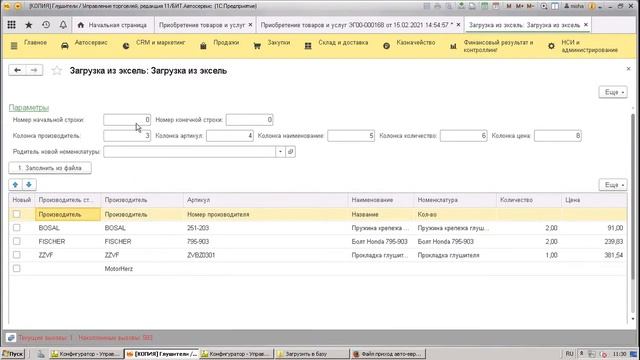Click the calculator icon in title bar
The image size is (640, 360).
(484, 6)
